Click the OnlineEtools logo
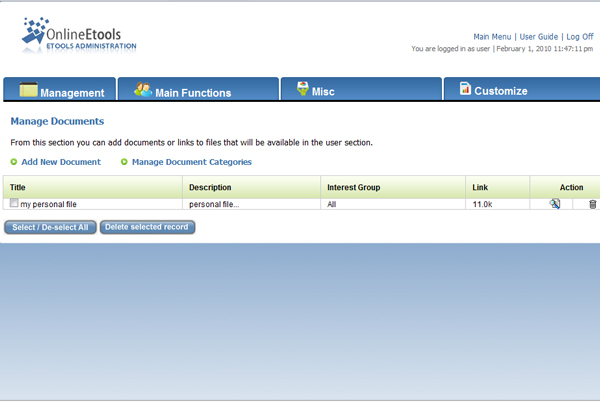 79,36
